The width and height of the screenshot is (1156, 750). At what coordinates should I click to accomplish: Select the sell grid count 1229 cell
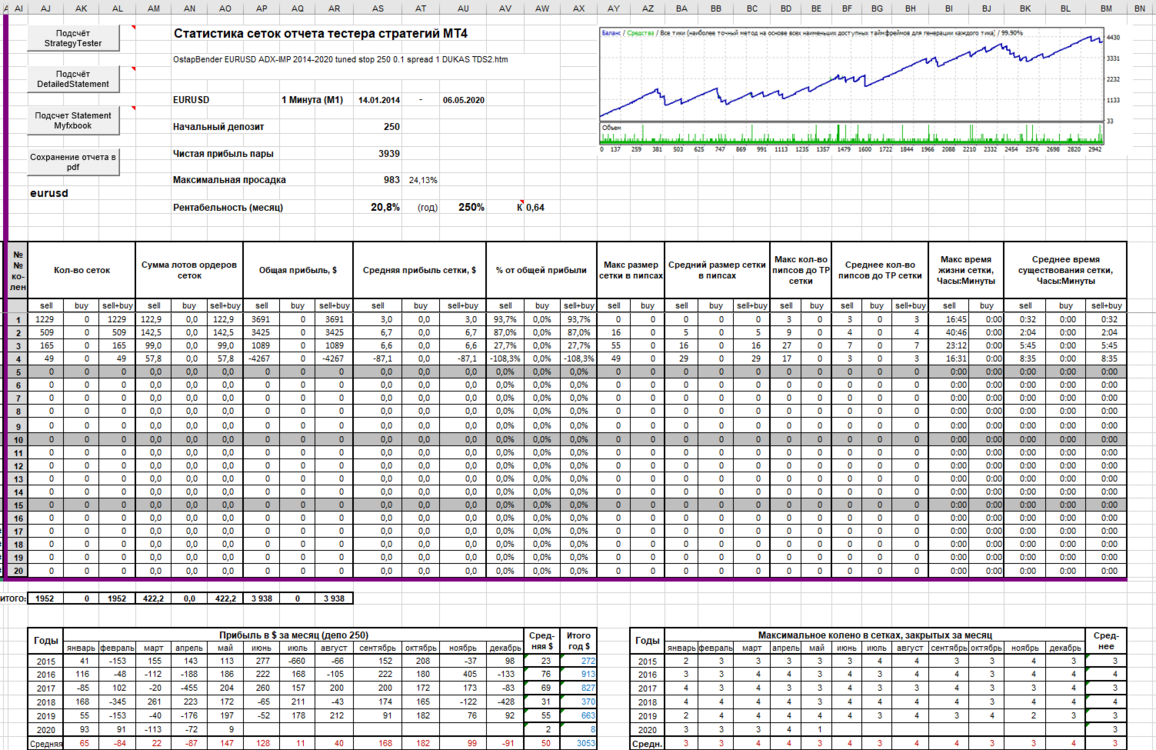[x=46, y=319]
